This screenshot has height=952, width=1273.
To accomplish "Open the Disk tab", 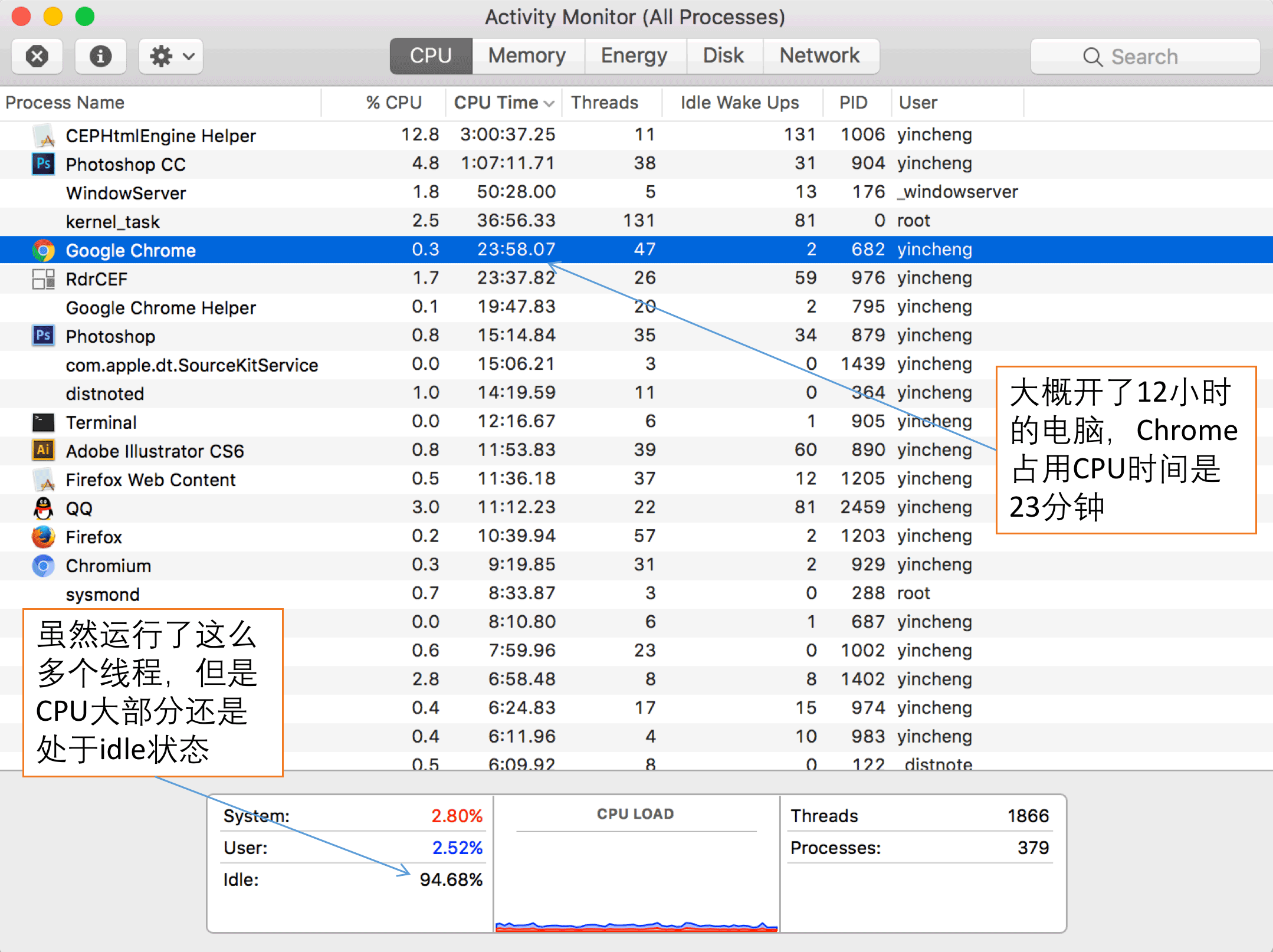I will 723,56.
